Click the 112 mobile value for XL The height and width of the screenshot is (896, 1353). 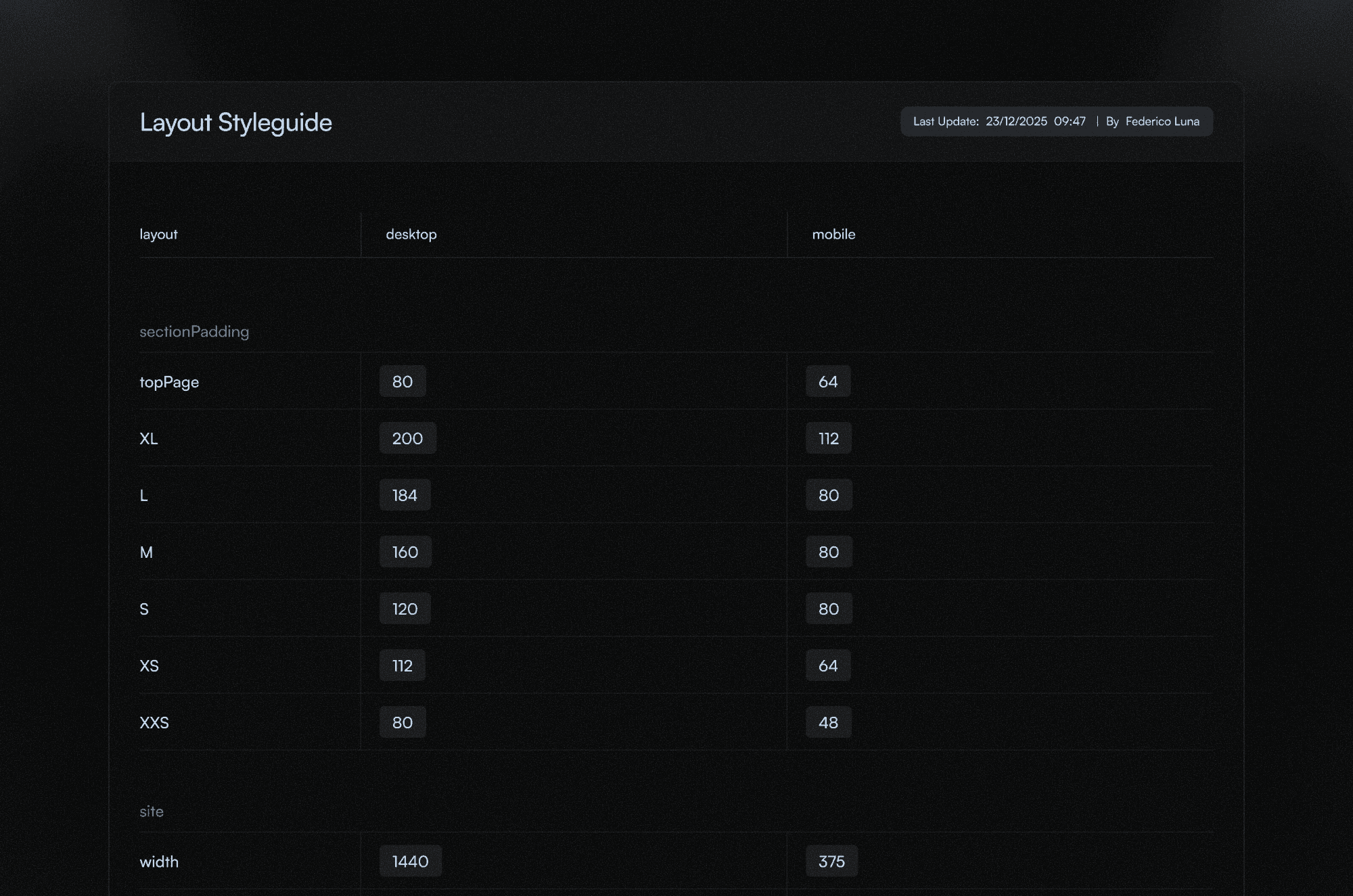pos(827,438)
